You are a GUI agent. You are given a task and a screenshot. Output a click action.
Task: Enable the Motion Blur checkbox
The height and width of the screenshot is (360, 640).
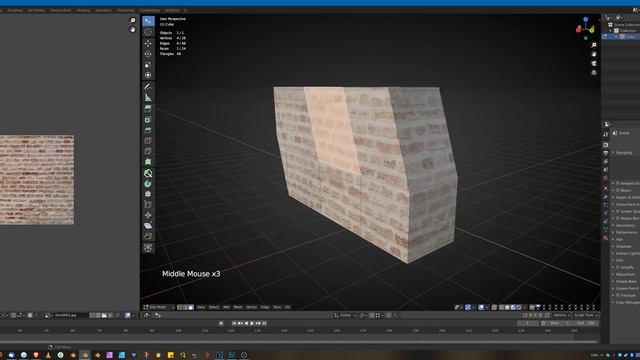(618, 218)
